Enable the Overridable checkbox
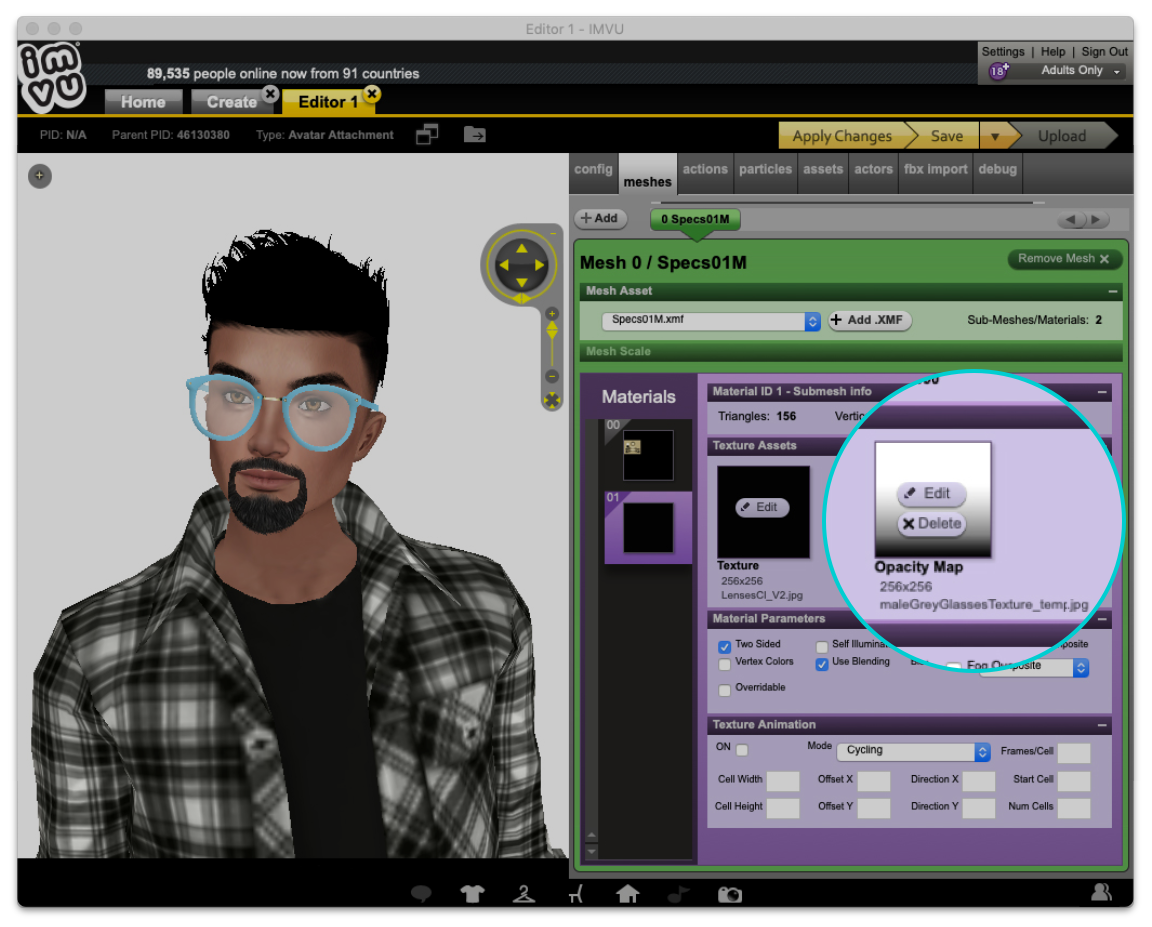Screen dimensions: 1152x927 tap(724, 690)
